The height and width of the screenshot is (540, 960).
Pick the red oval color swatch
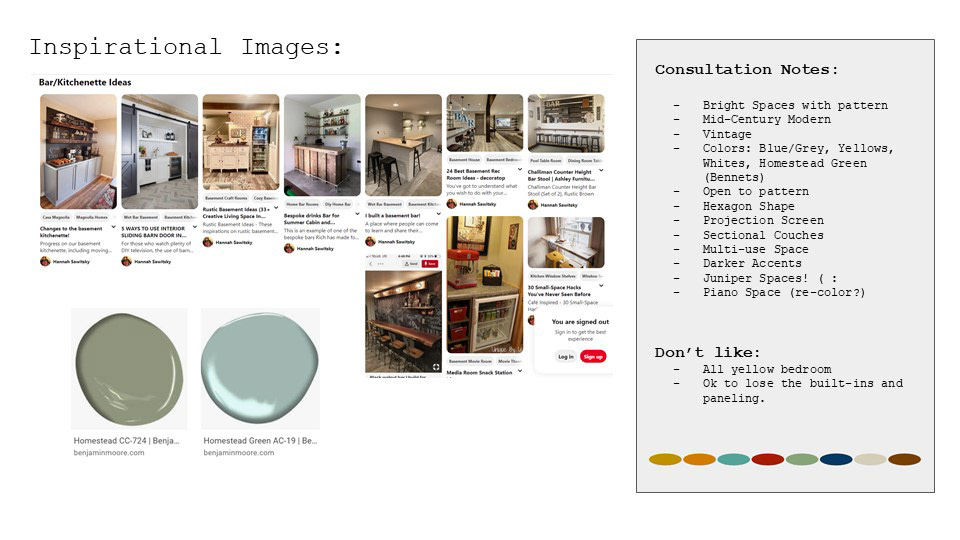pos(767,459)
